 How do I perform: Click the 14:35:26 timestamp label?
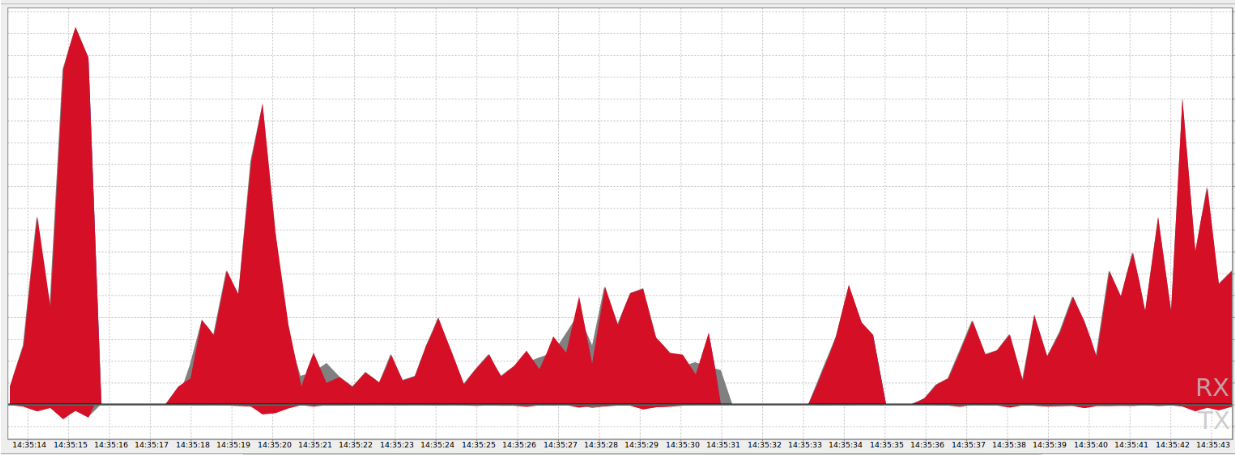pyautogui.click(x=519, y=444)
